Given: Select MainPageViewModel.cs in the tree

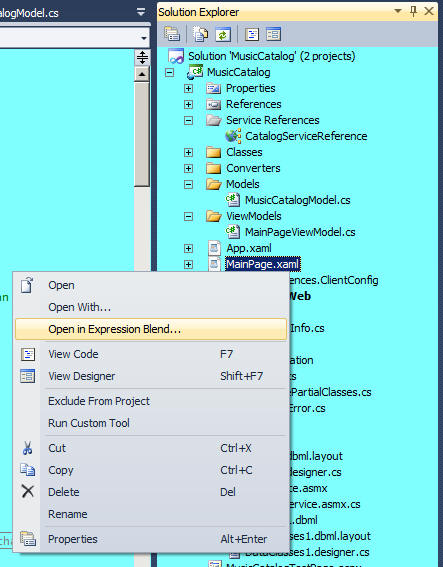Looking at the screenshot, I should [300, 232].
